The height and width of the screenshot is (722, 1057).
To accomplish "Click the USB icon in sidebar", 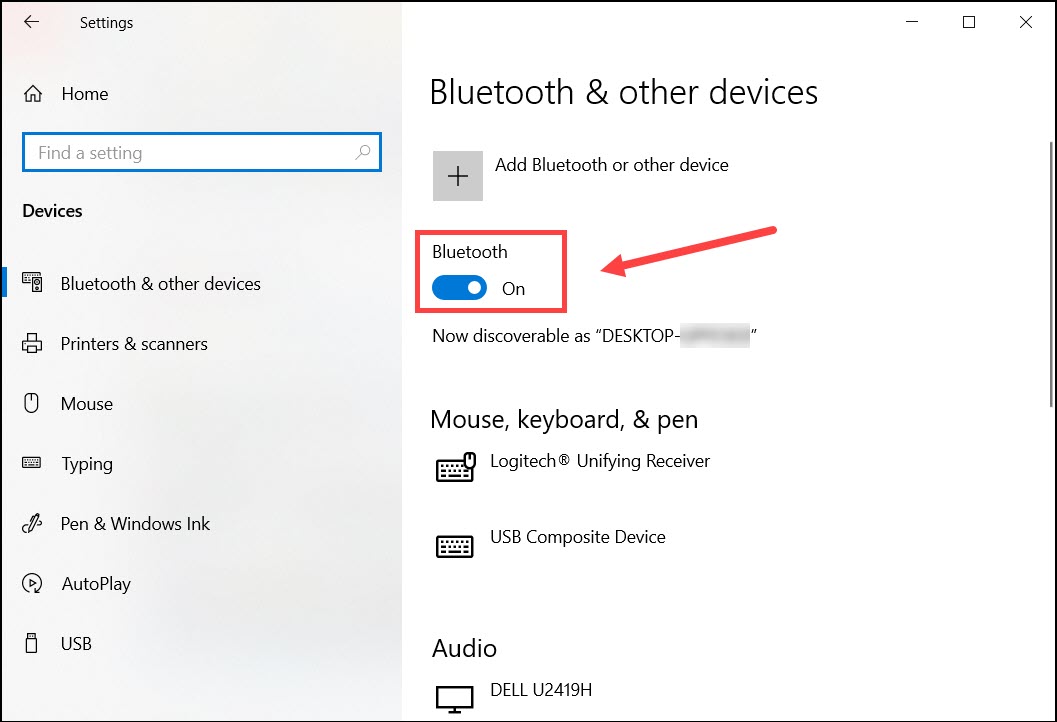I will point(31,643).
